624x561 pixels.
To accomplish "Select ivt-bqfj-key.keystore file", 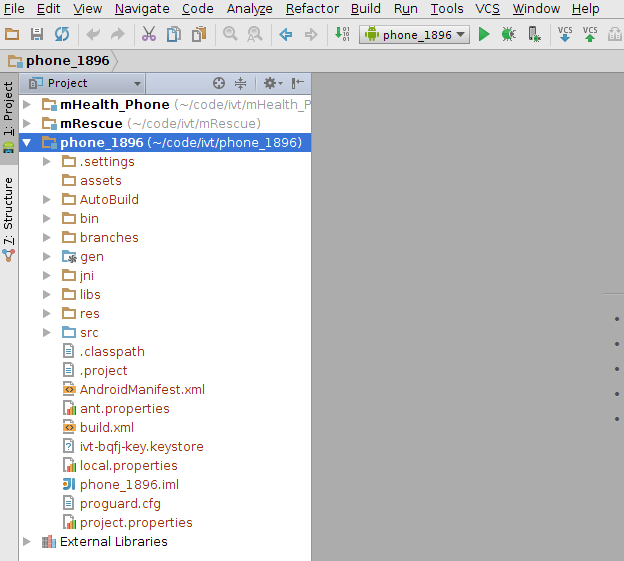I will (142, 447).
